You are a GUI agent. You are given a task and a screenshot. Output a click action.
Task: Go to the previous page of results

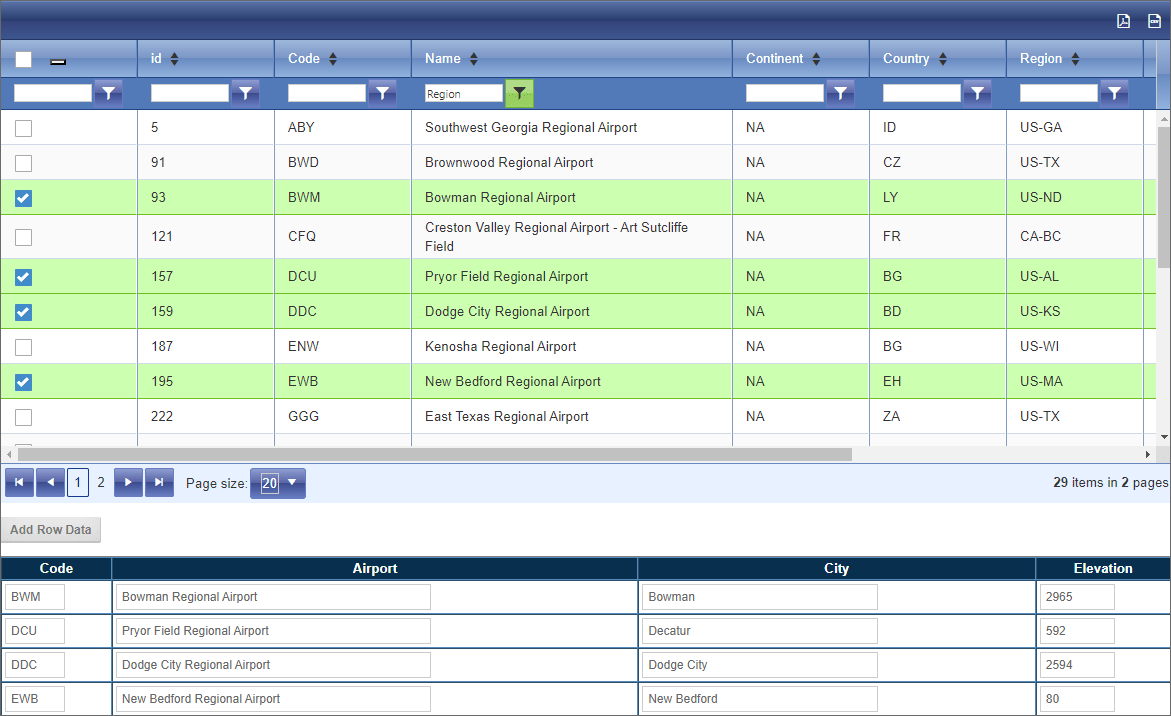[x=50, y=482]
